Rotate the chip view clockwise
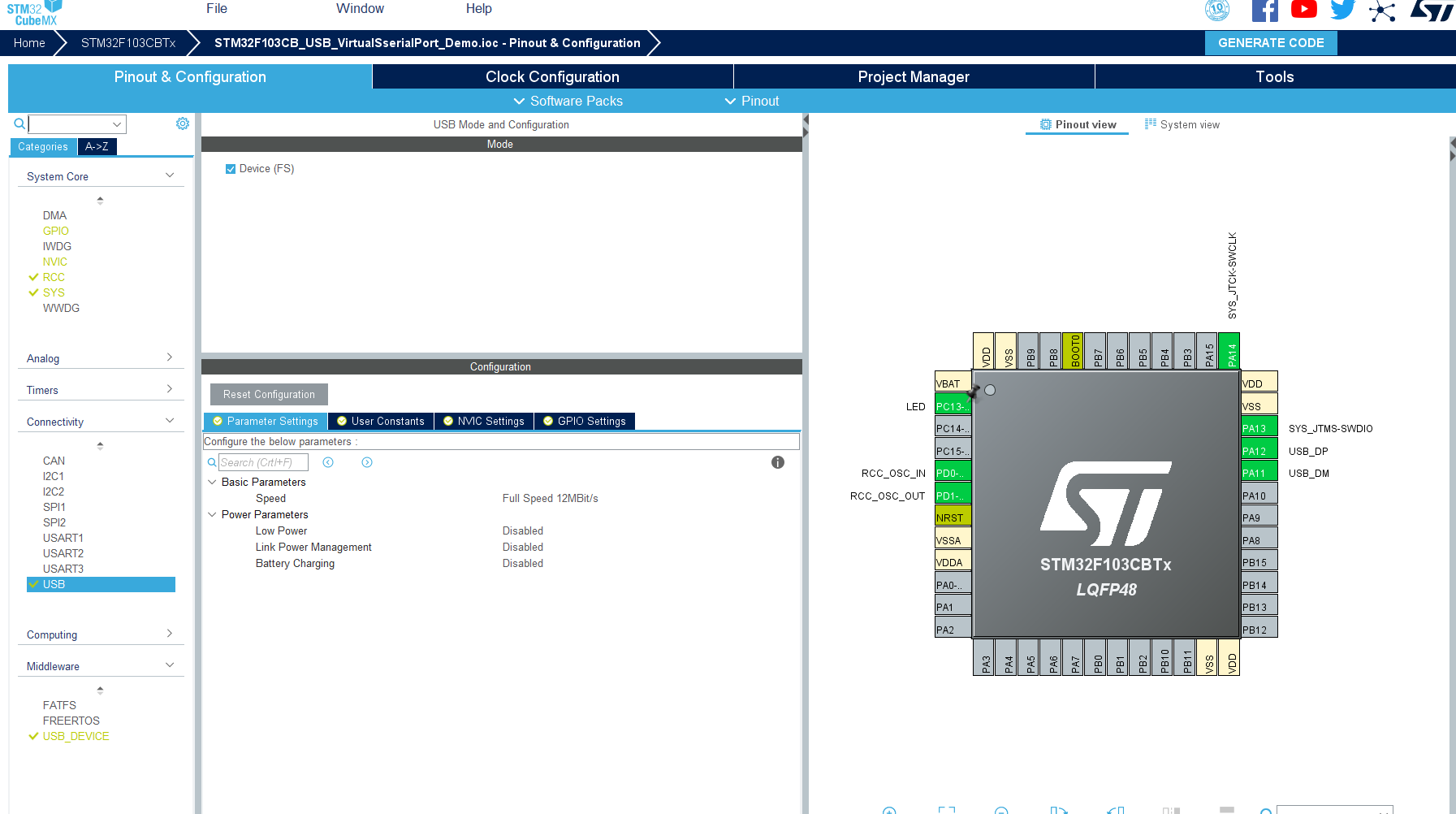 click(1058, 810)
